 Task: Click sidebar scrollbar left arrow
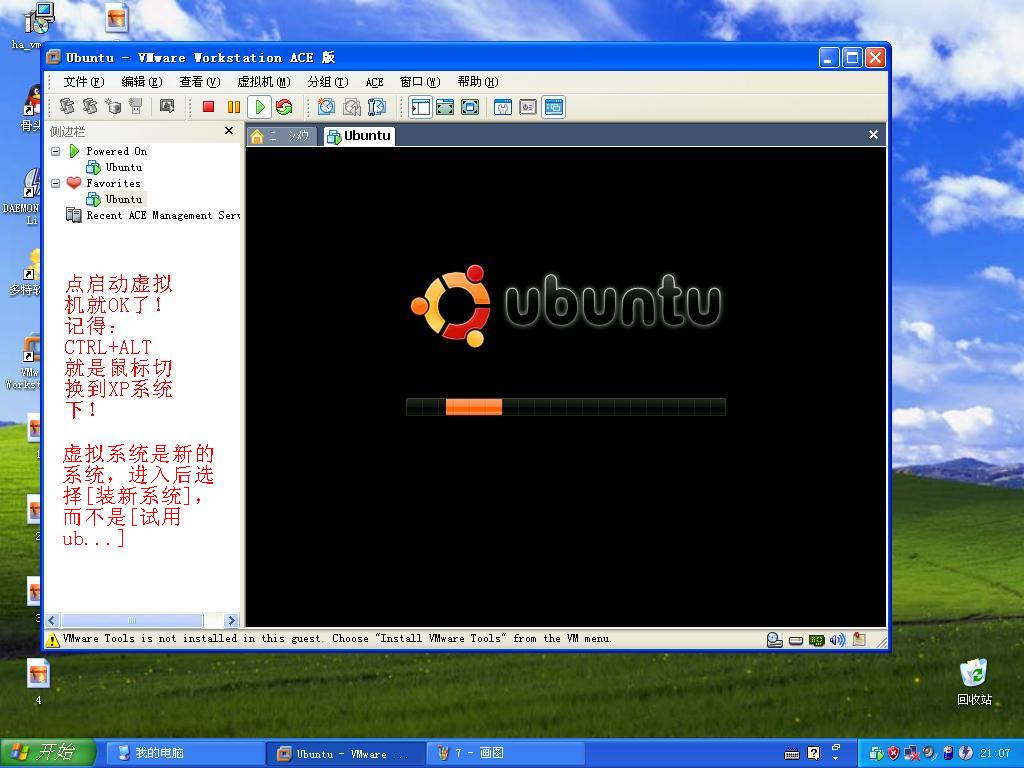[x=52, y=620]
